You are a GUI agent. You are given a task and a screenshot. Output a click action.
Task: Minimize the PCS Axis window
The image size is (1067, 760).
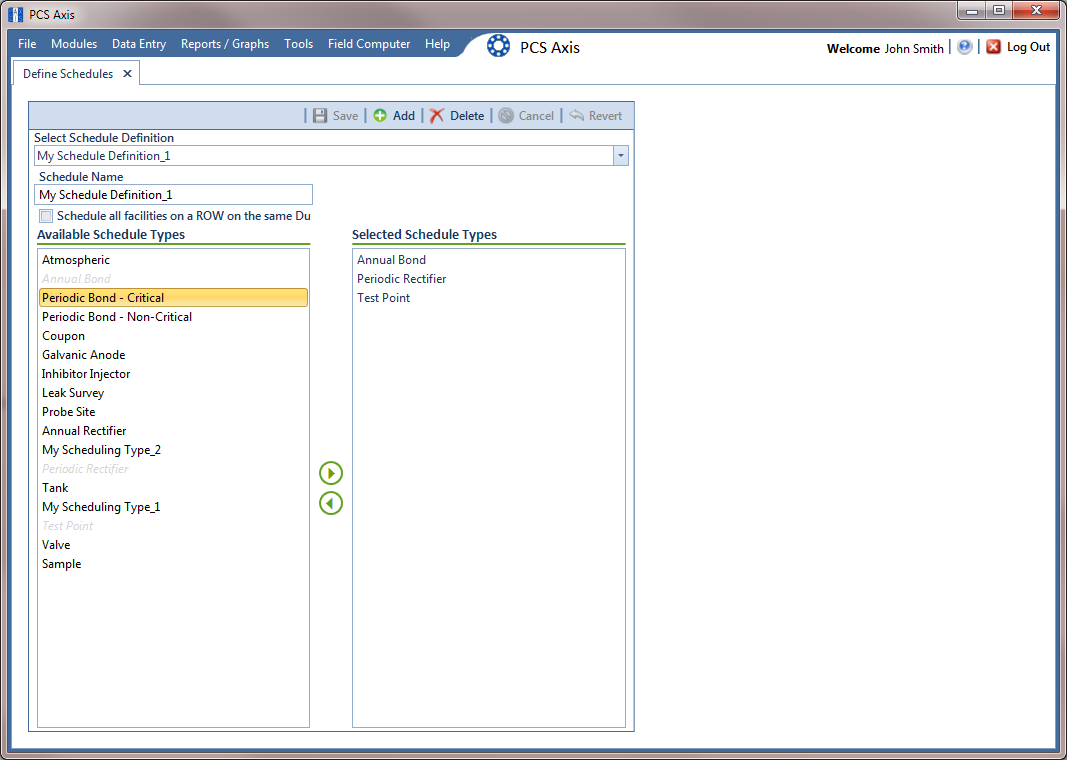972,12
